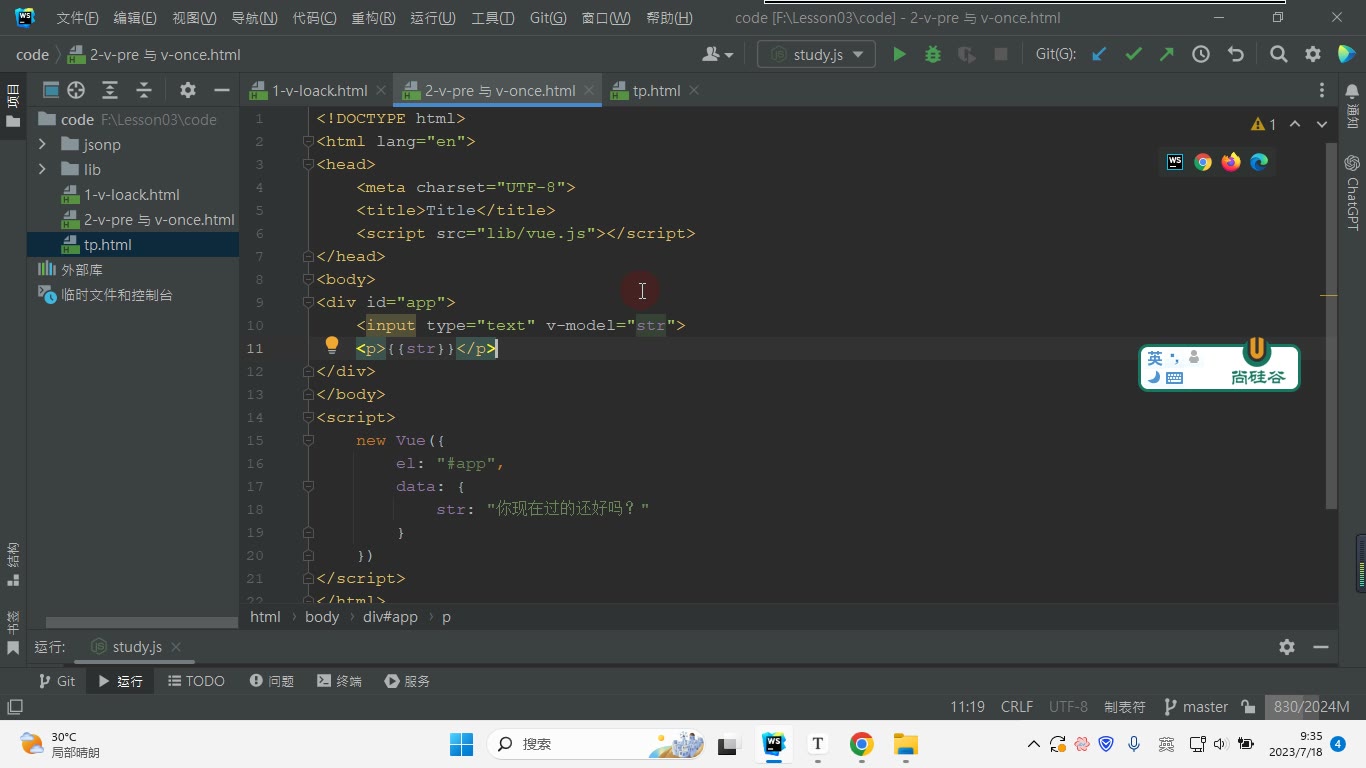Open the user account dropdown

[718, 55]
